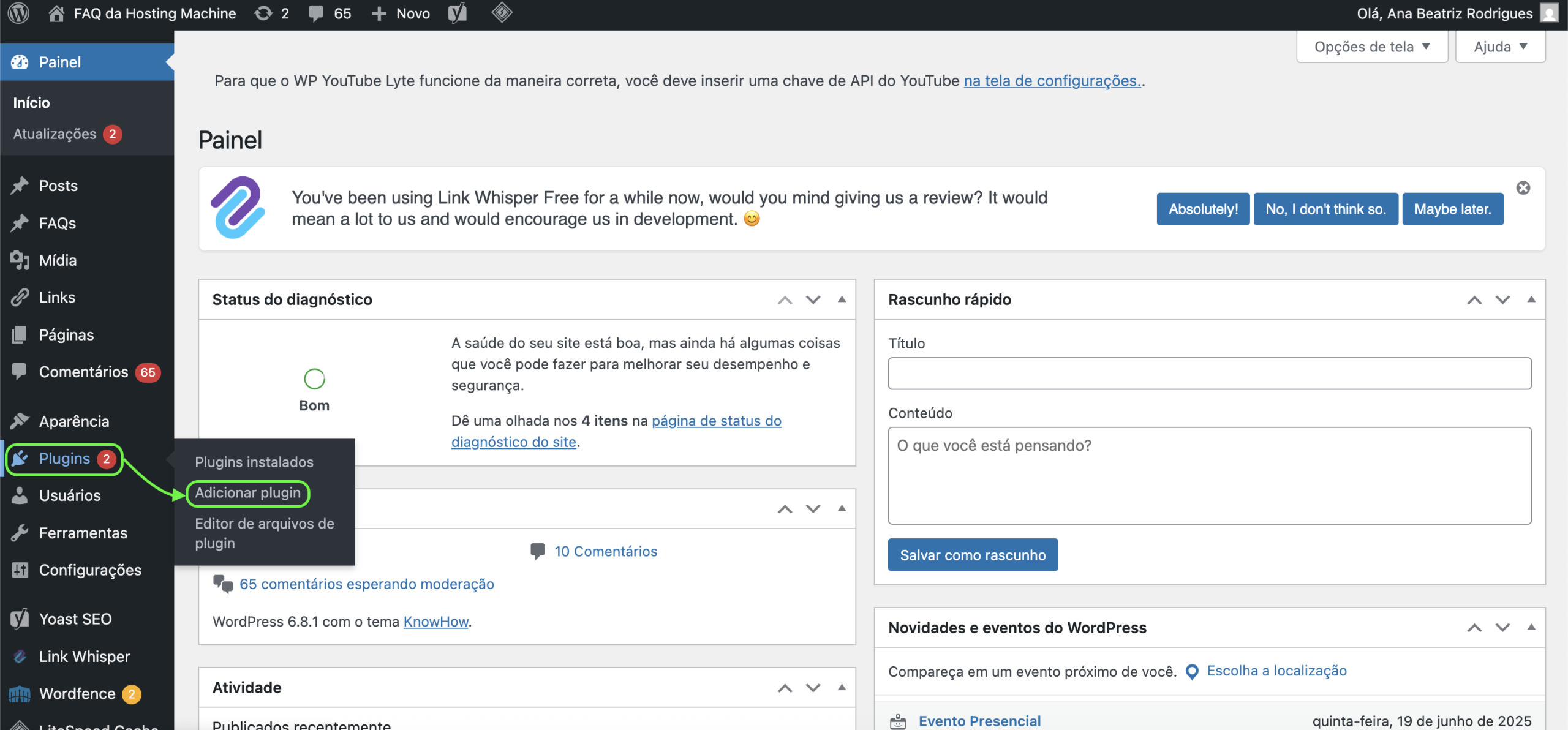Image resolution: width=1568 pixels, height=730 pixels.
Task: Click the home icon for FAQ da Hosting Machine
Action: [56, 13]
